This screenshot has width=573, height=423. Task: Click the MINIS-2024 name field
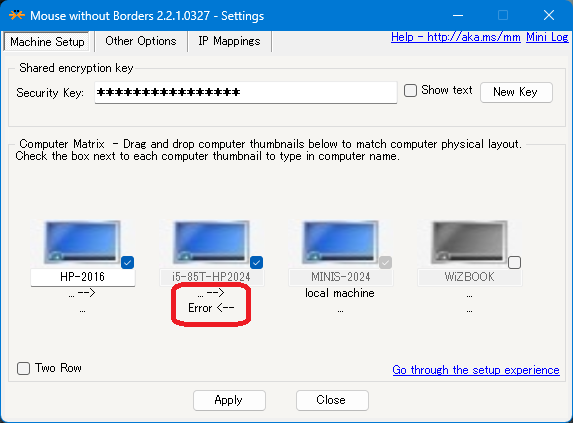[x=341, y=277]
